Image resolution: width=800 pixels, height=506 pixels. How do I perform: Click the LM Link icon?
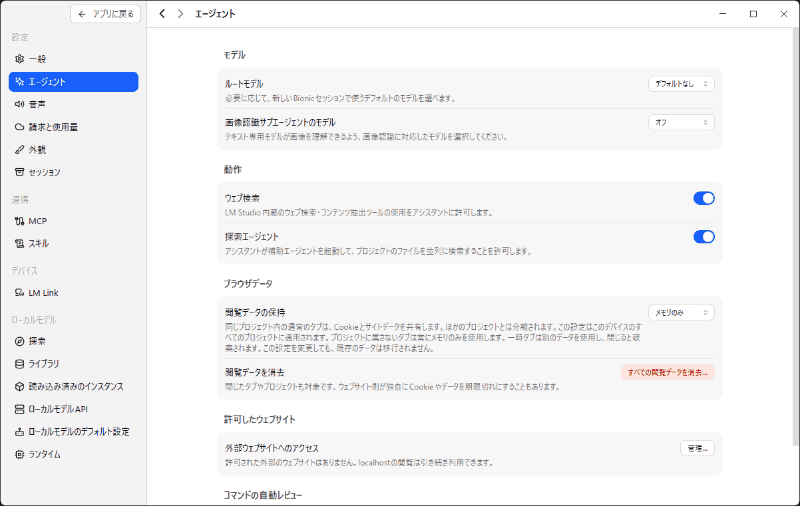[19, 293]
